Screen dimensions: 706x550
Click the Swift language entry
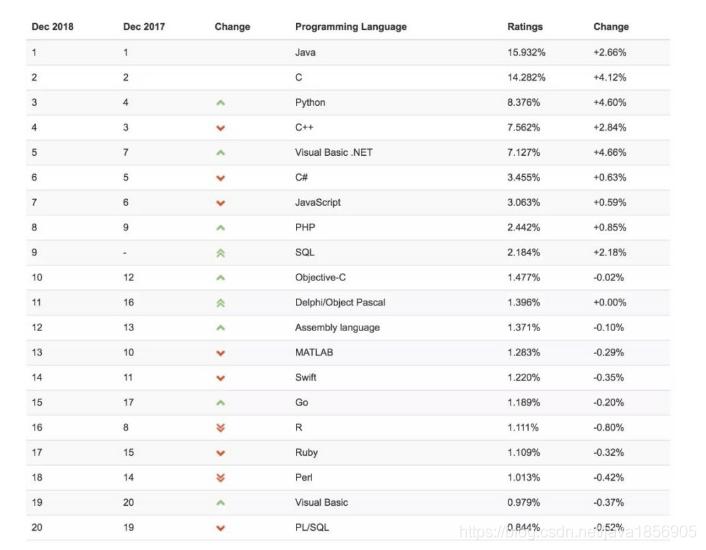[305, 377]
